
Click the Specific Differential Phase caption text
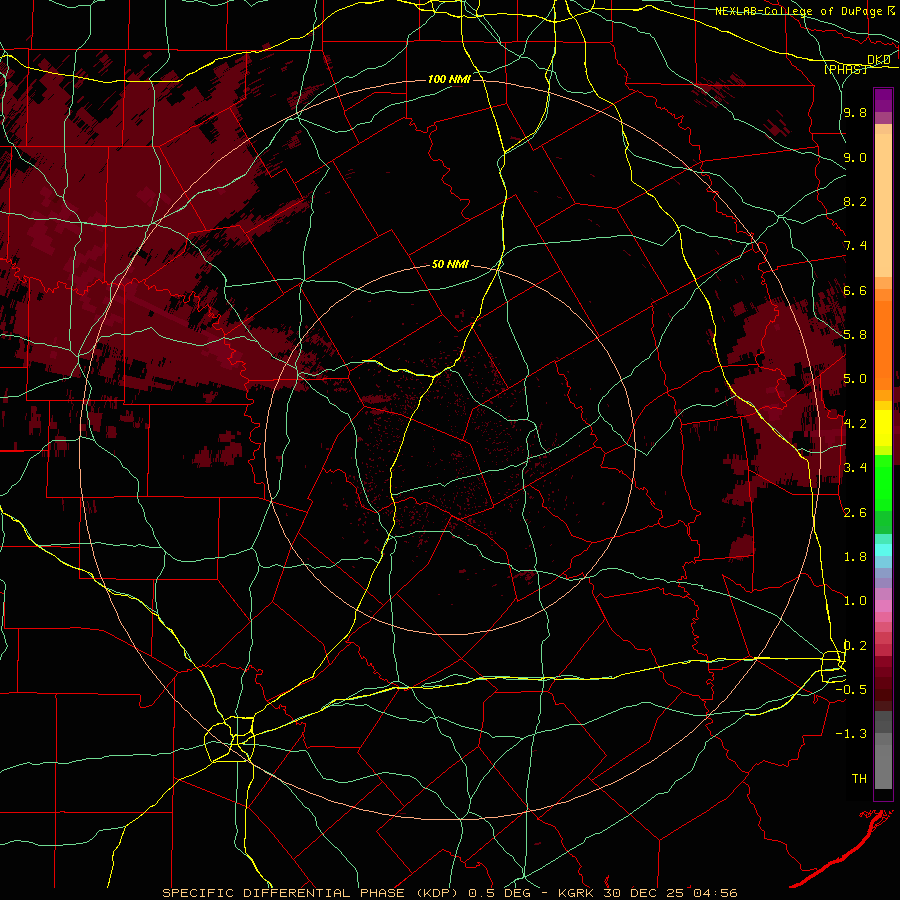(449, 893)
